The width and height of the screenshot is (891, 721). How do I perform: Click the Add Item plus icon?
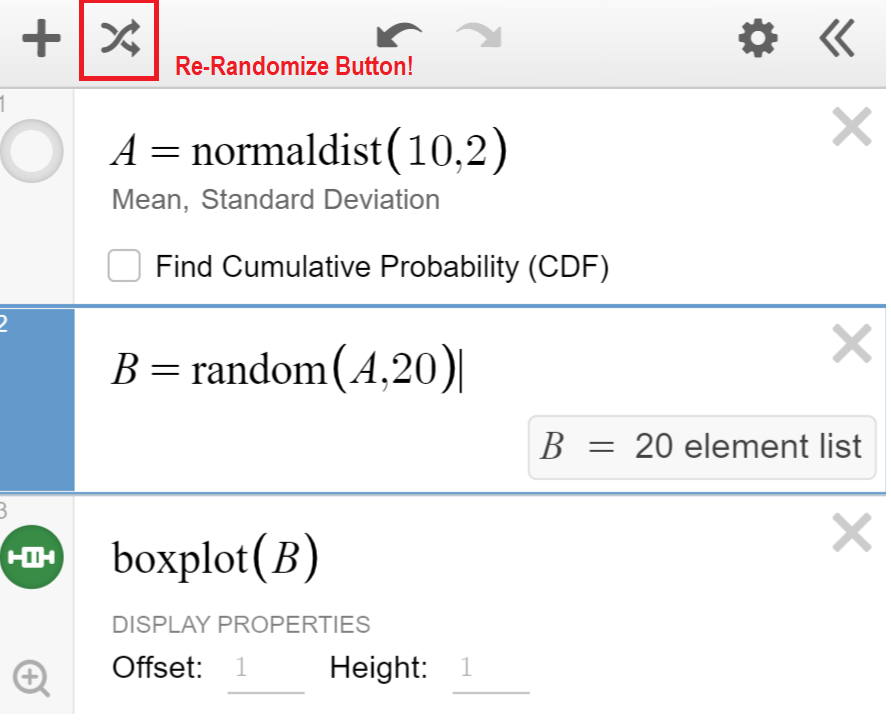pyautogui.click(x=41, y=40)
